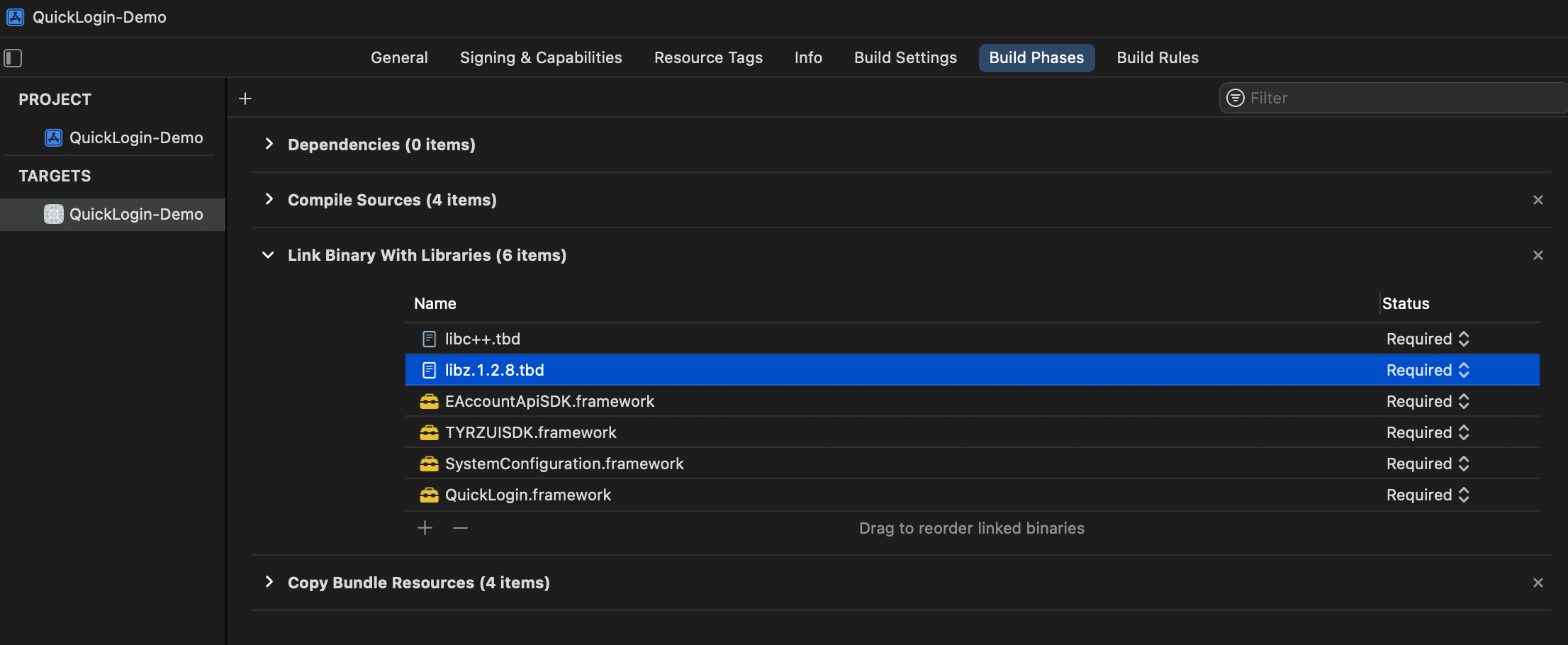Image resolution: width=1568 pixels, height=645 pixels.
Task: Click the QuickLogin-Demo window title text
Action: point(99,17)
